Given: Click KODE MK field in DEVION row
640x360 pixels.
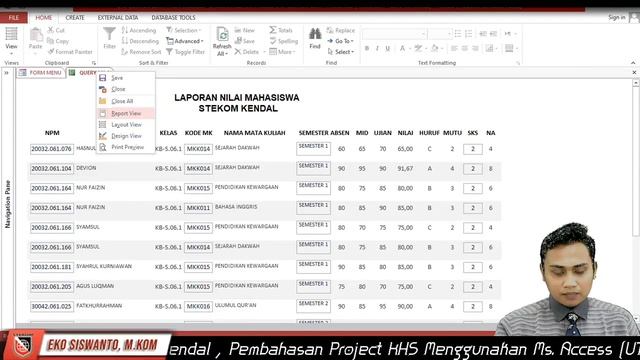Looking at the screenshot, I should [x=198, y=169].
